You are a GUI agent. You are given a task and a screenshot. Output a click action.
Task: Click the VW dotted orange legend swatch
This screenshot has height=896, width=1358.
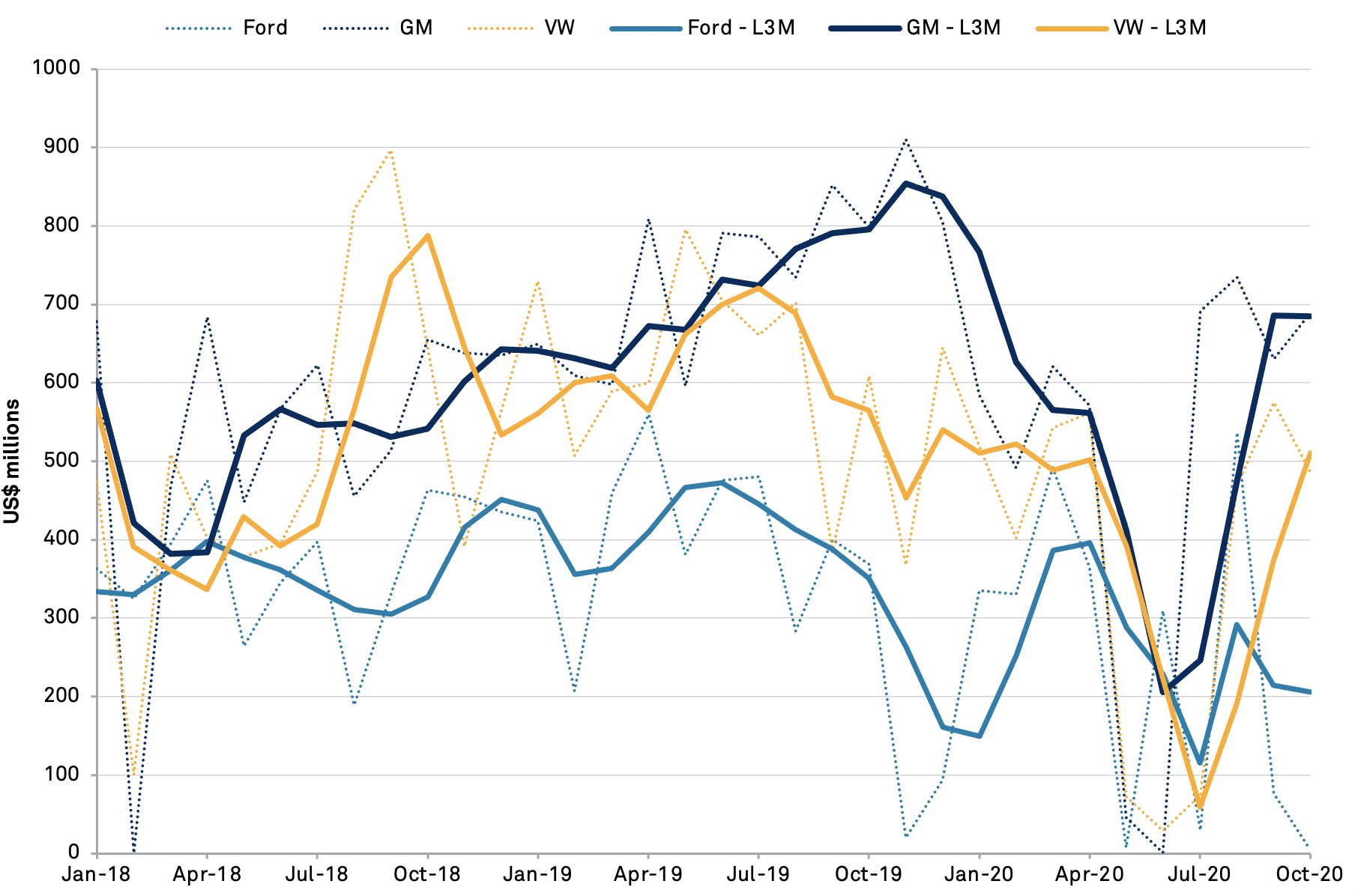(500, 28)
